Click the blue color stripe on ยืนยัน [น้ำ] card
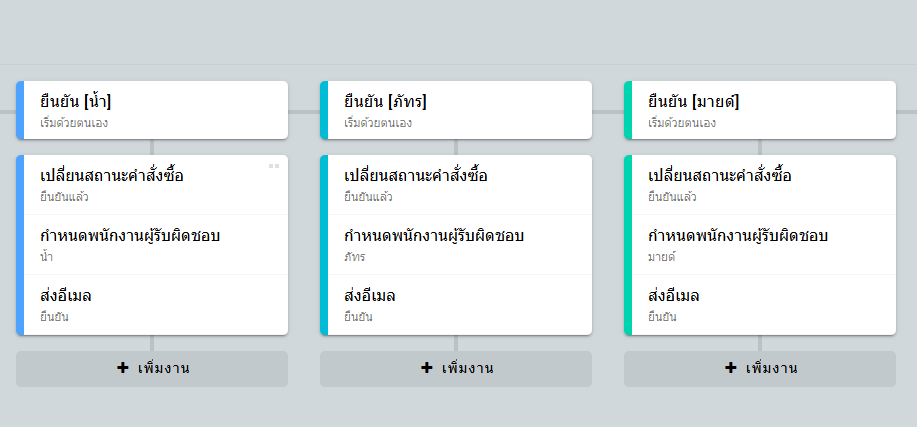Viewport: 917px width, 427px height. tap(19, 110)
